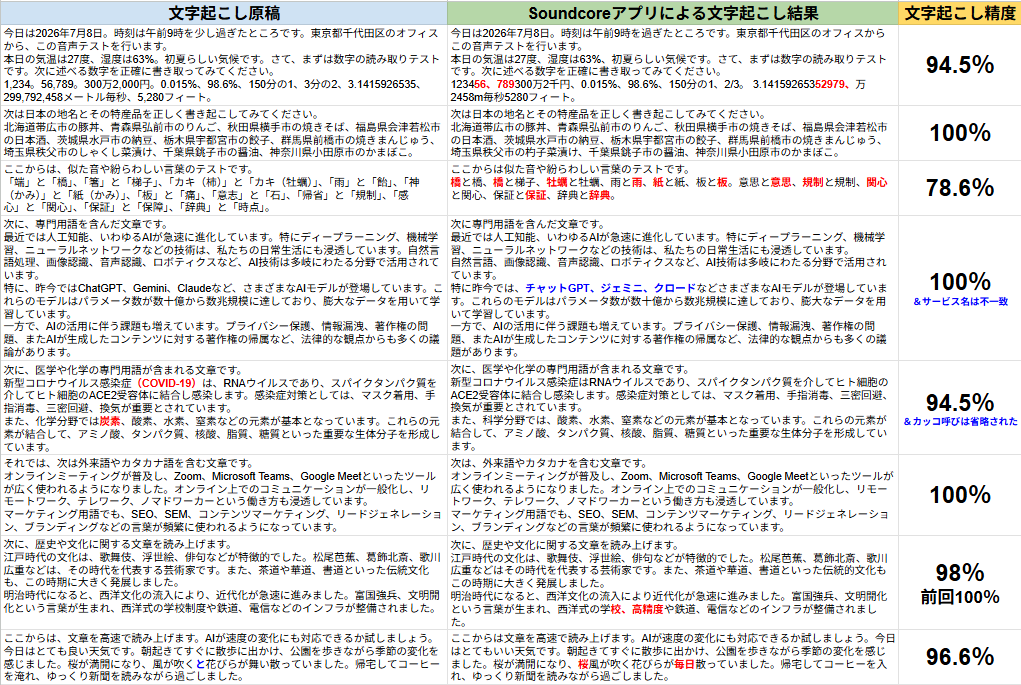Click the blue text チャットGPT、ジェミニ、クロード
Image resolution: width=1021 pixels, height=685 pixels.
point(610,288)
